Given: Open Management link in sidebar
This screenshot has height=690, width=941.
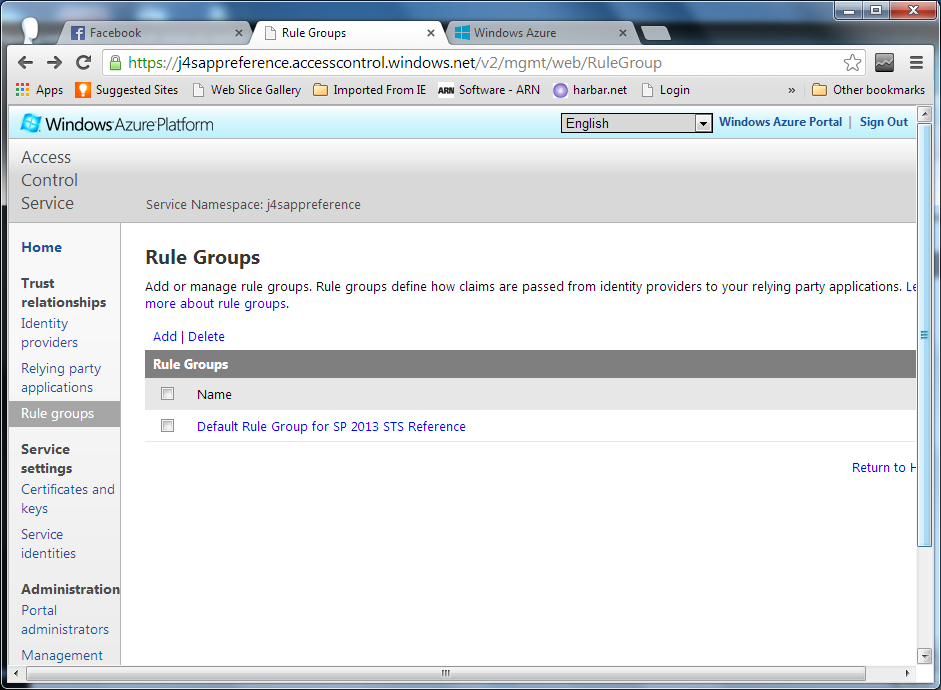Looking at the screenshot, I should point(62,655).
